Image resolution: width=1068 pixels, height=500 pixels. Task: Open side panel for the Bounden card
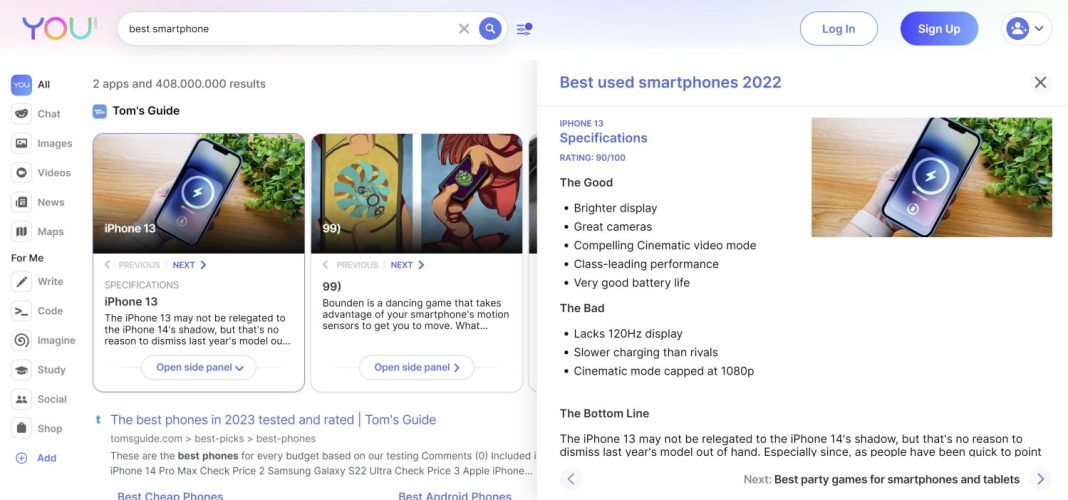(x=416, y=368)
